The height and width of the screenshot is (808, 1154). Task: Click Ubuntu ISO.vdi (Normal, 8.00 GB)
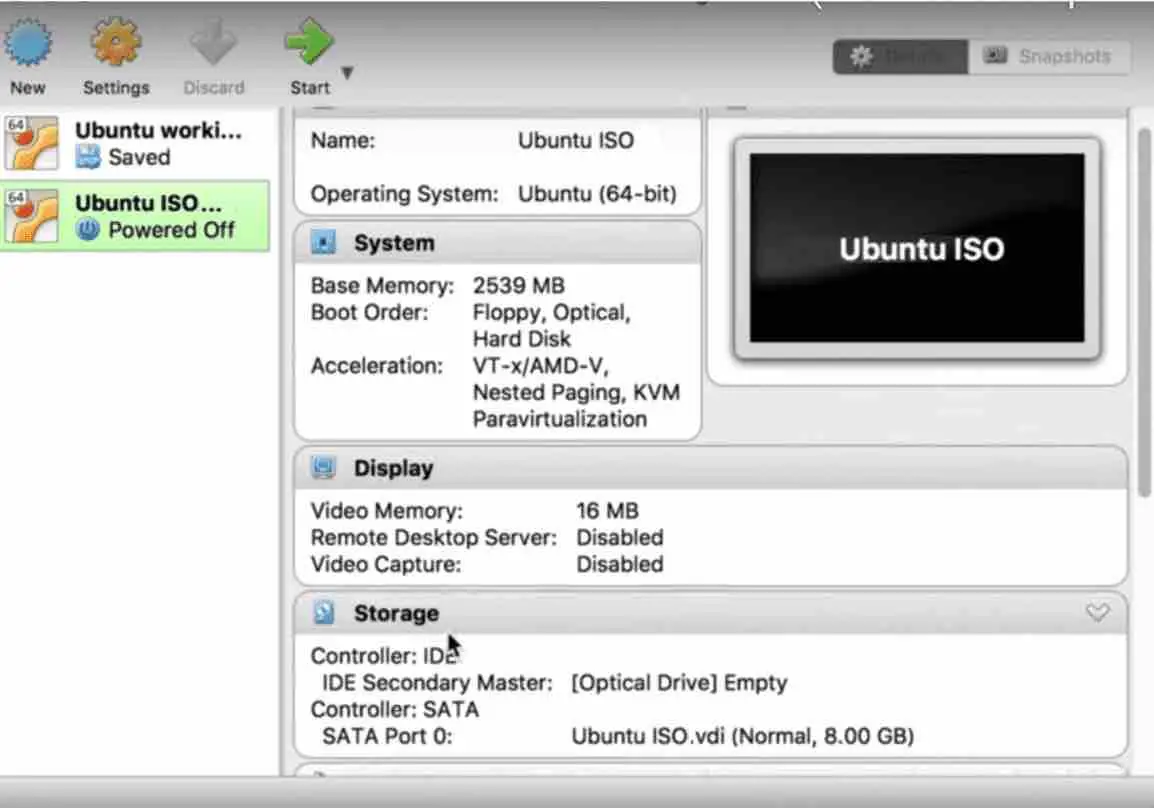743,736
